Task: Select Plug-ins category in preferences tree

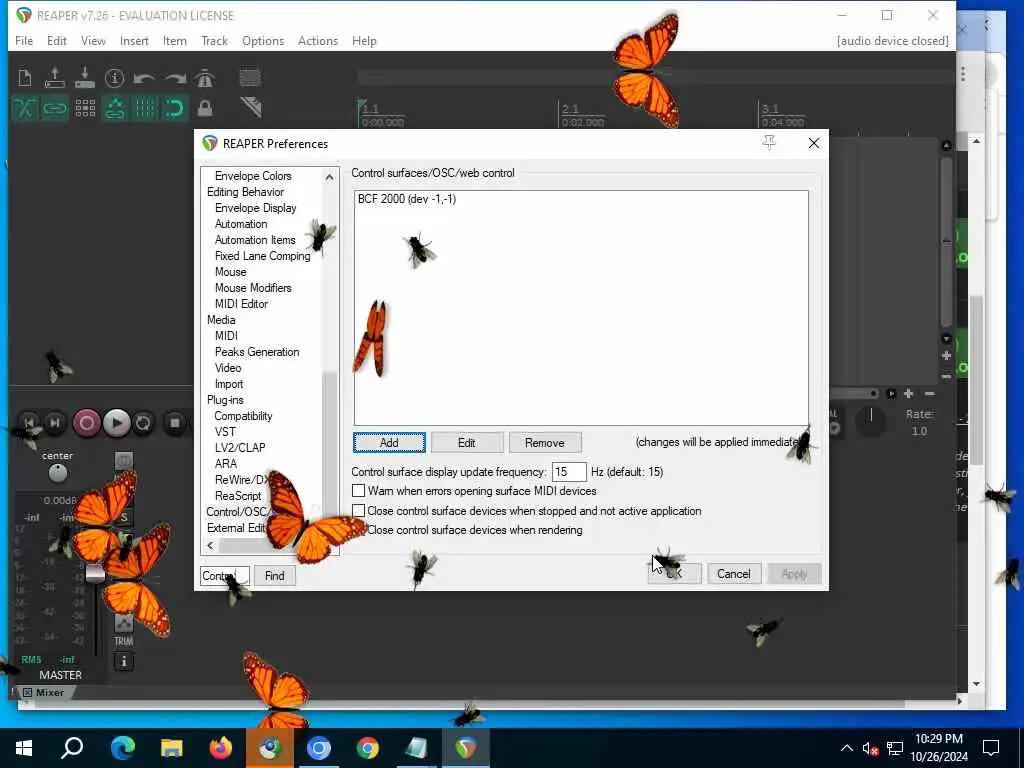Action: coord(225,400)
